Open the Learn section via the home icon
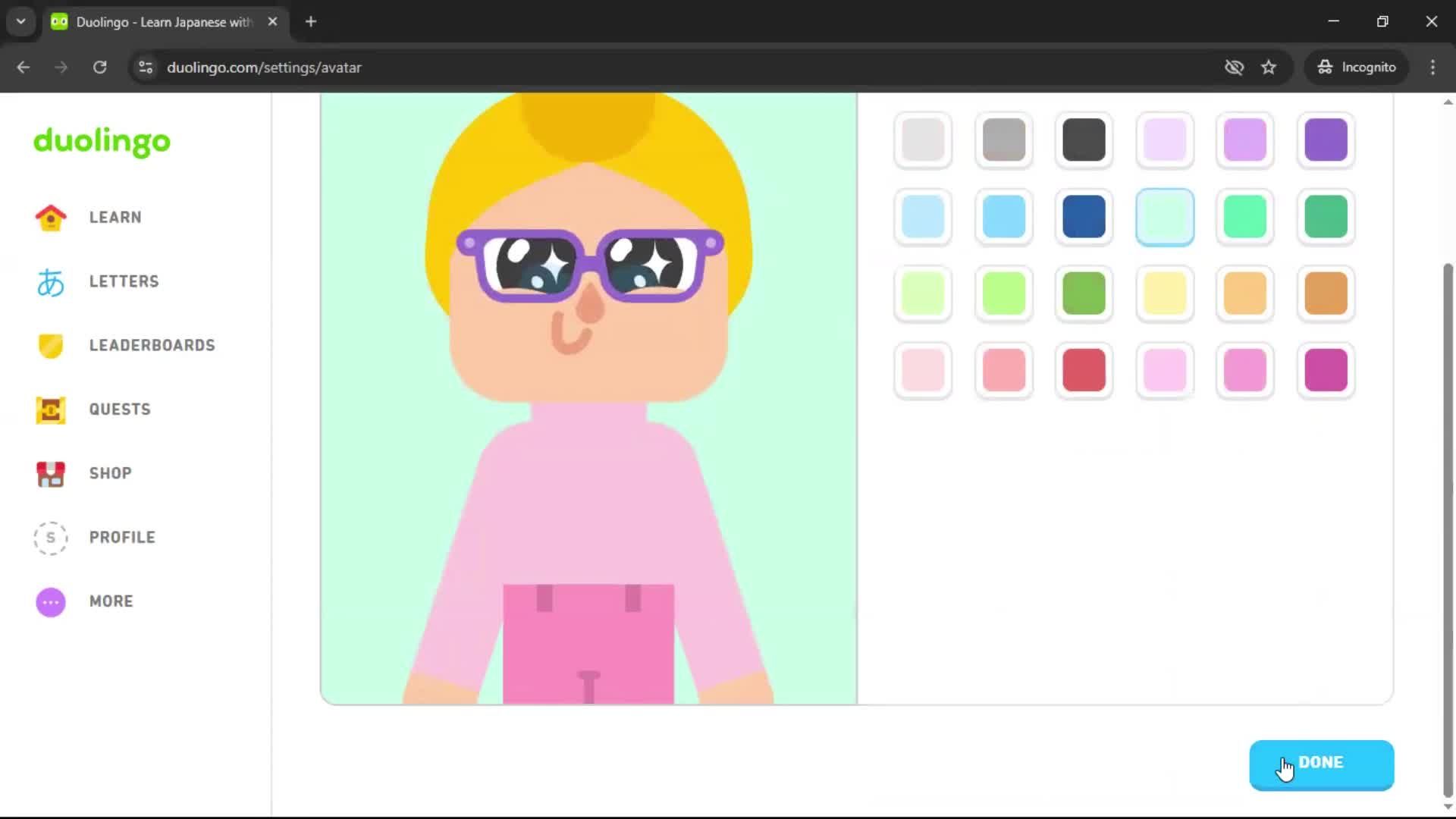This screenshot has width=1456, height=819. click(50, 217)
